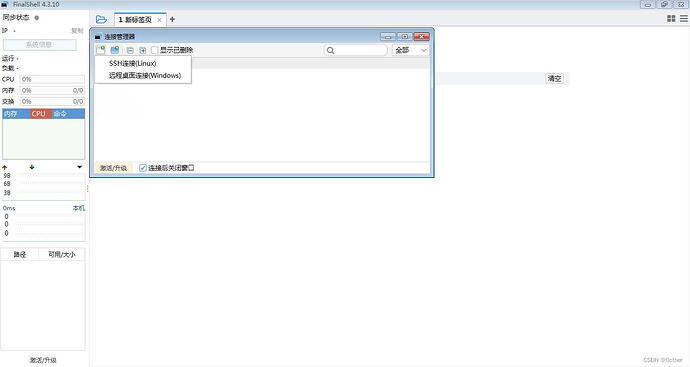Select SSH连接(Linux) from the menu
Viewport: 690px width, 367px height.
coord(132,63)
